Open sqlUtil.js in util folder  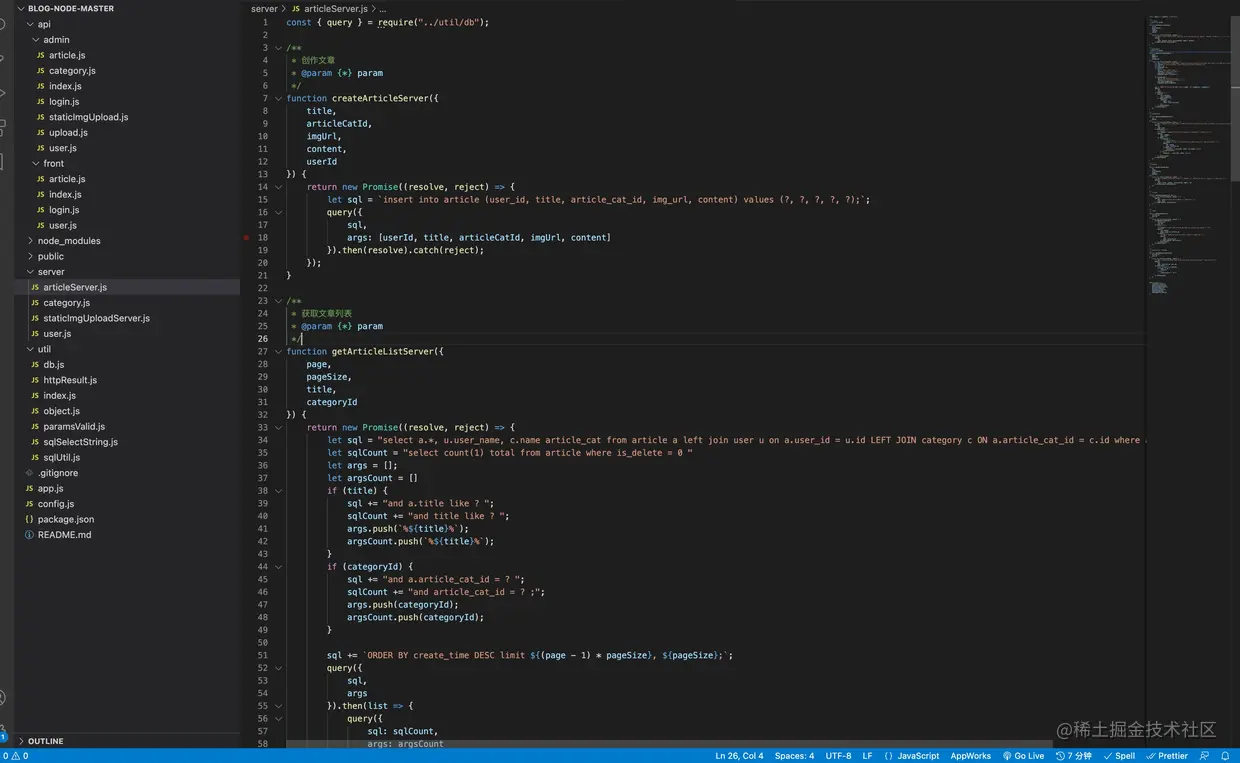pos(61,457)
